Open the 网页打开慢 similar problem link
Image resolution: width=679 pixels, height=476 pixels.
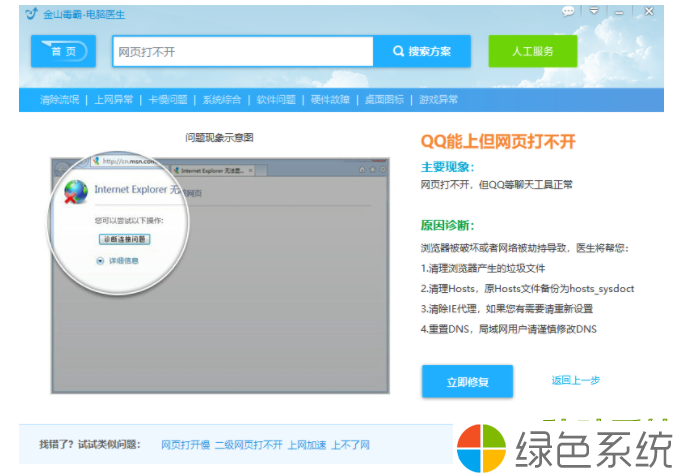(185, 445)
